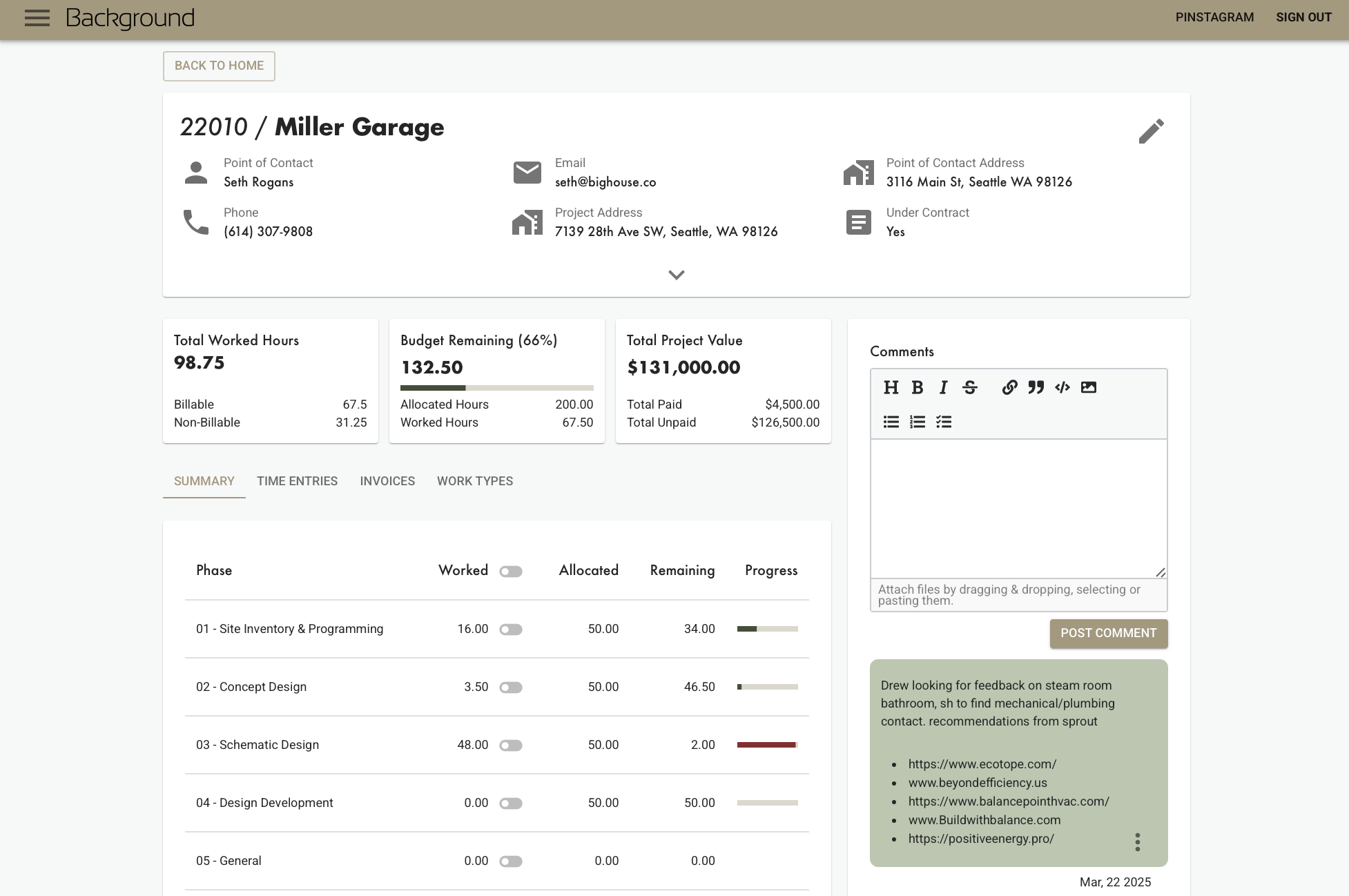This screenshot has width=1349, height=896.
Task: Click inside the comment text area
Action: point(1018,507)
